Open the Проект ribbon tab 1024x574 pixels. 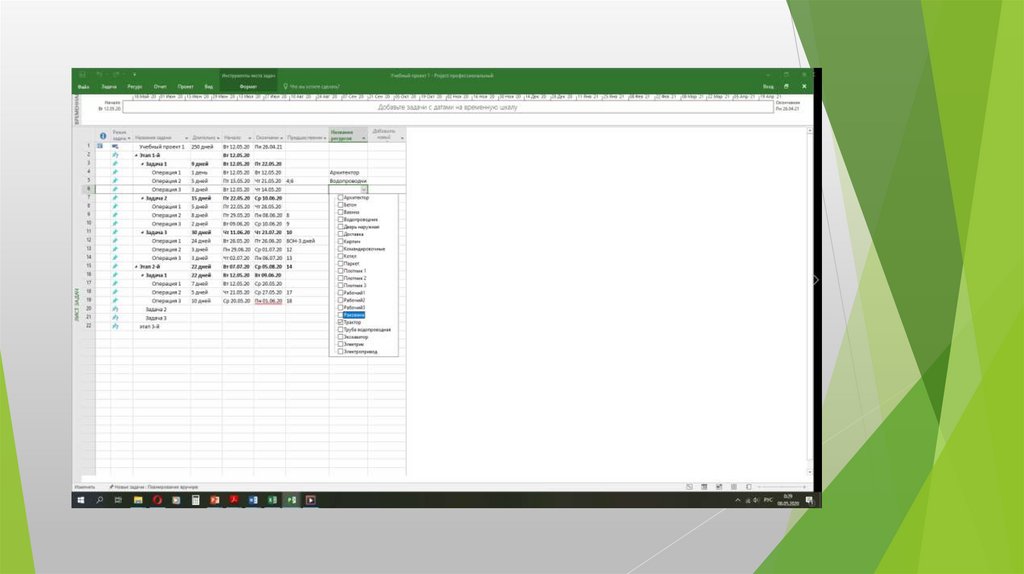[185, 86]
